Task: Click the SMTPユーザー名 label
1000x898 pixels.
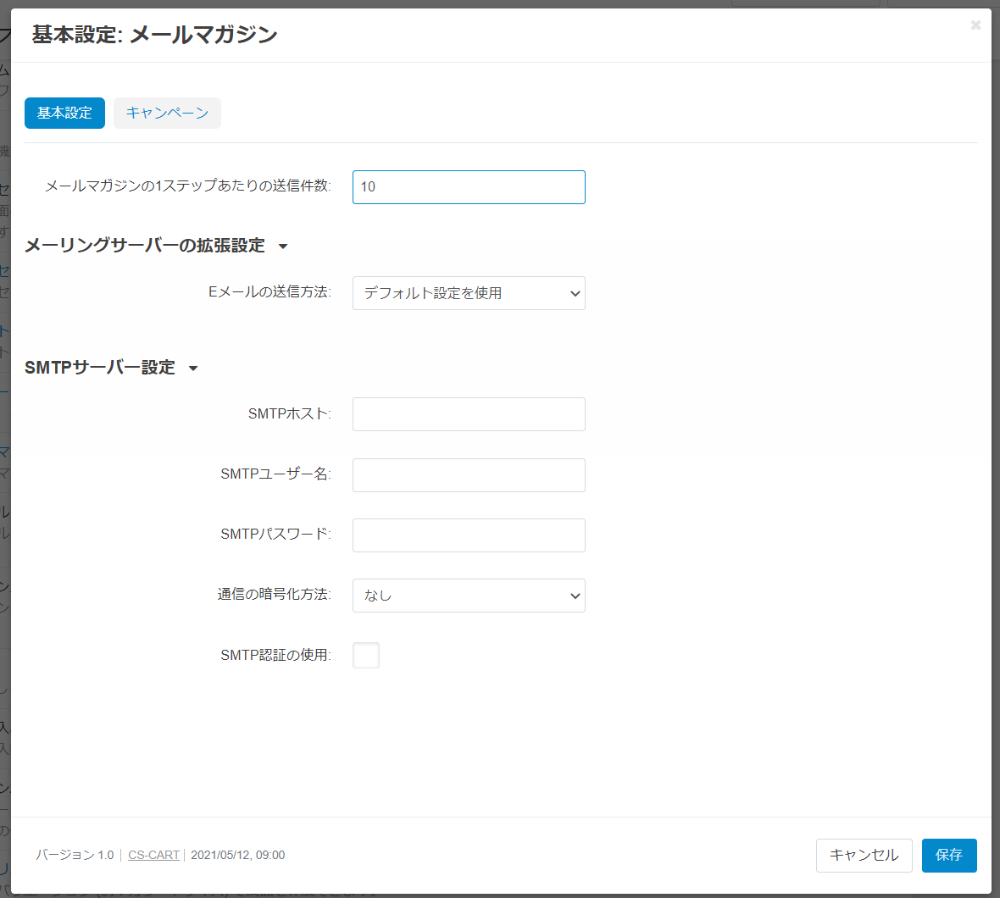Action: pos(276,474)
